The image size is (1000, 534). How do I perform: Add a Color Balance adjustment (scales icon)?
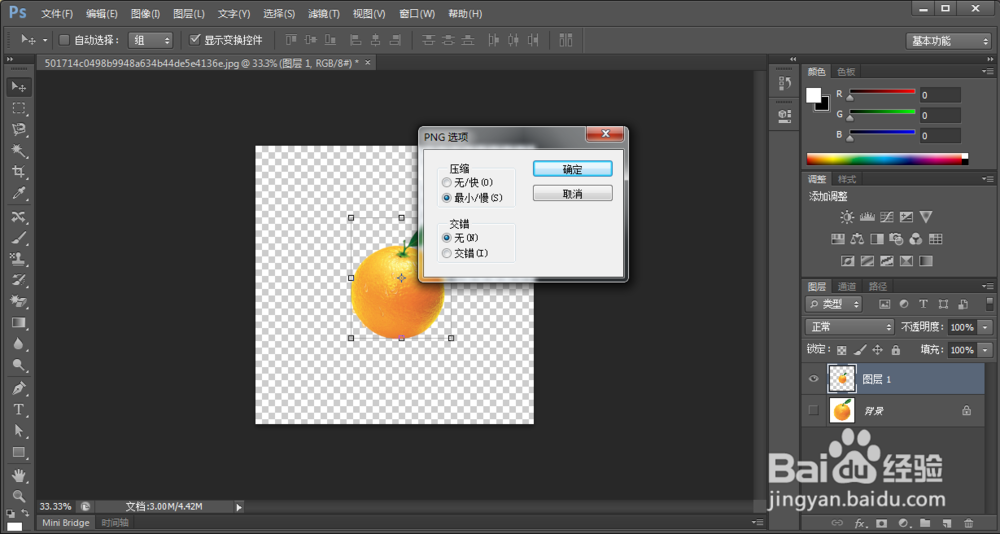tap(857, 239)
